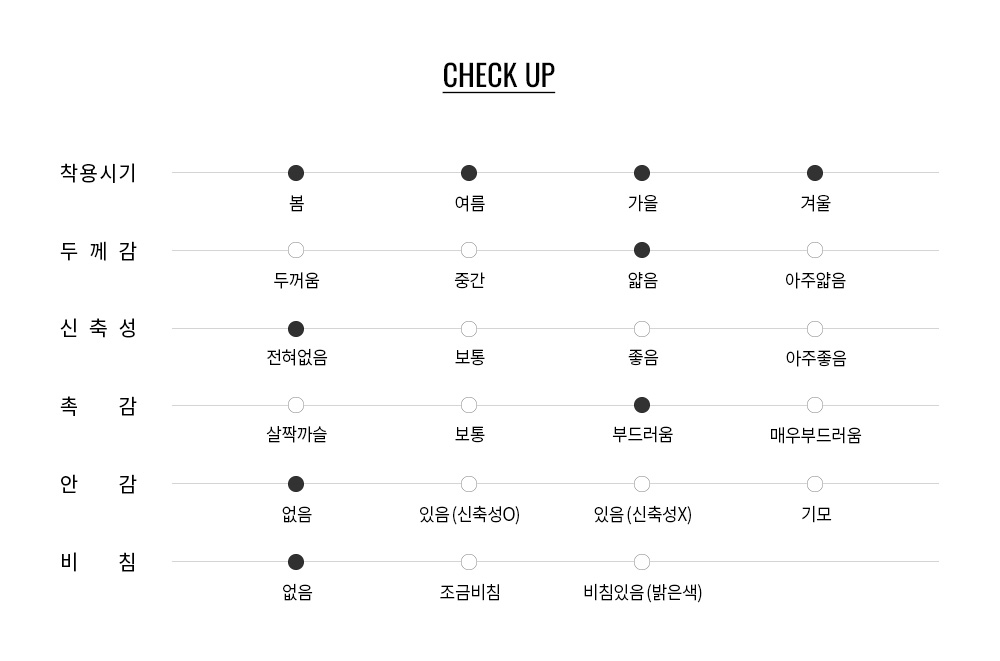
Task: Choose 있음(신축성O) lining option circle
Action: [469, 484]
